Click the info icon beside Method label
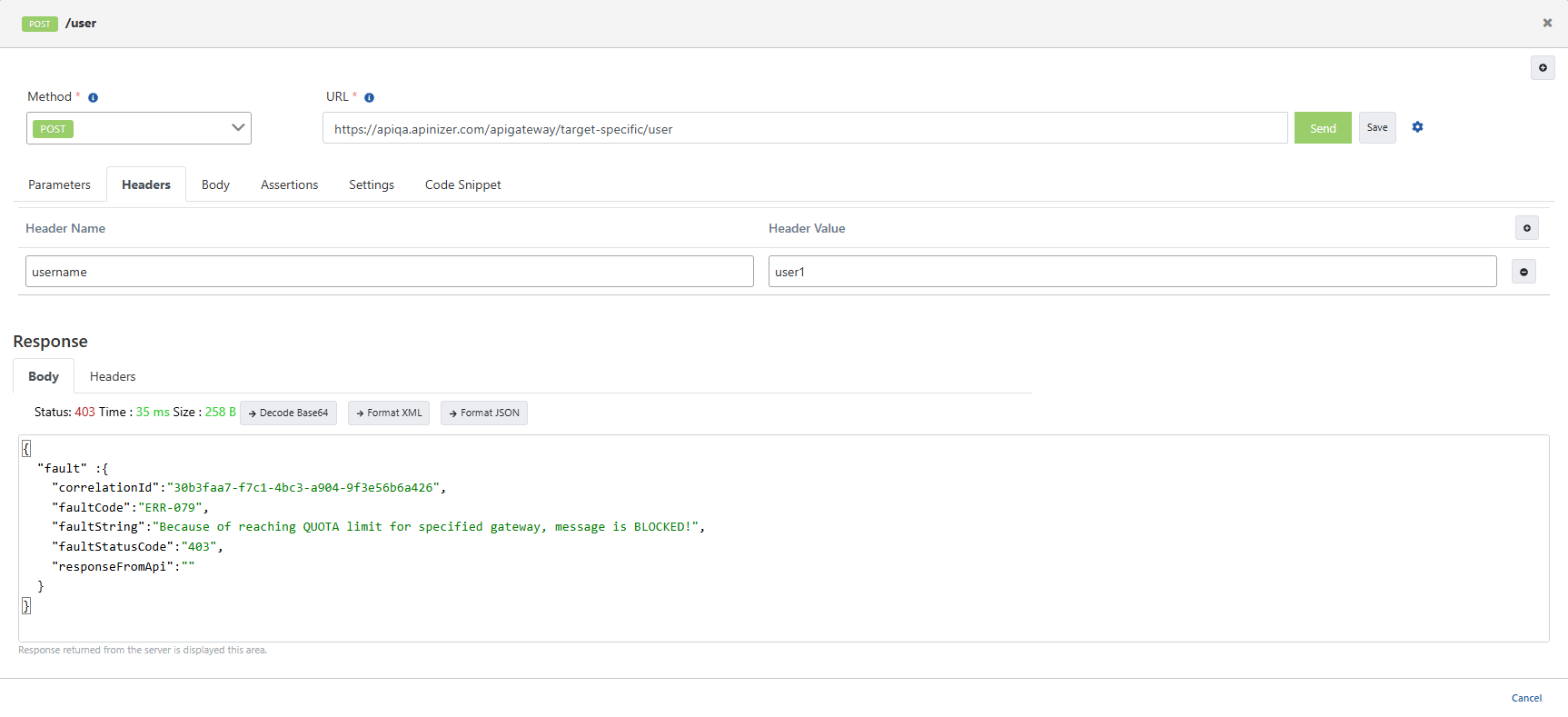This screenshot has height=717, width=1568. coord(93,98)
